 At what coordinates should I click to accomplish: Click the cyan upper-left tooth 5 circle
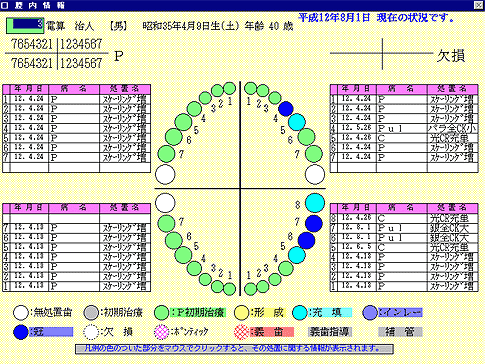(297, 122)
